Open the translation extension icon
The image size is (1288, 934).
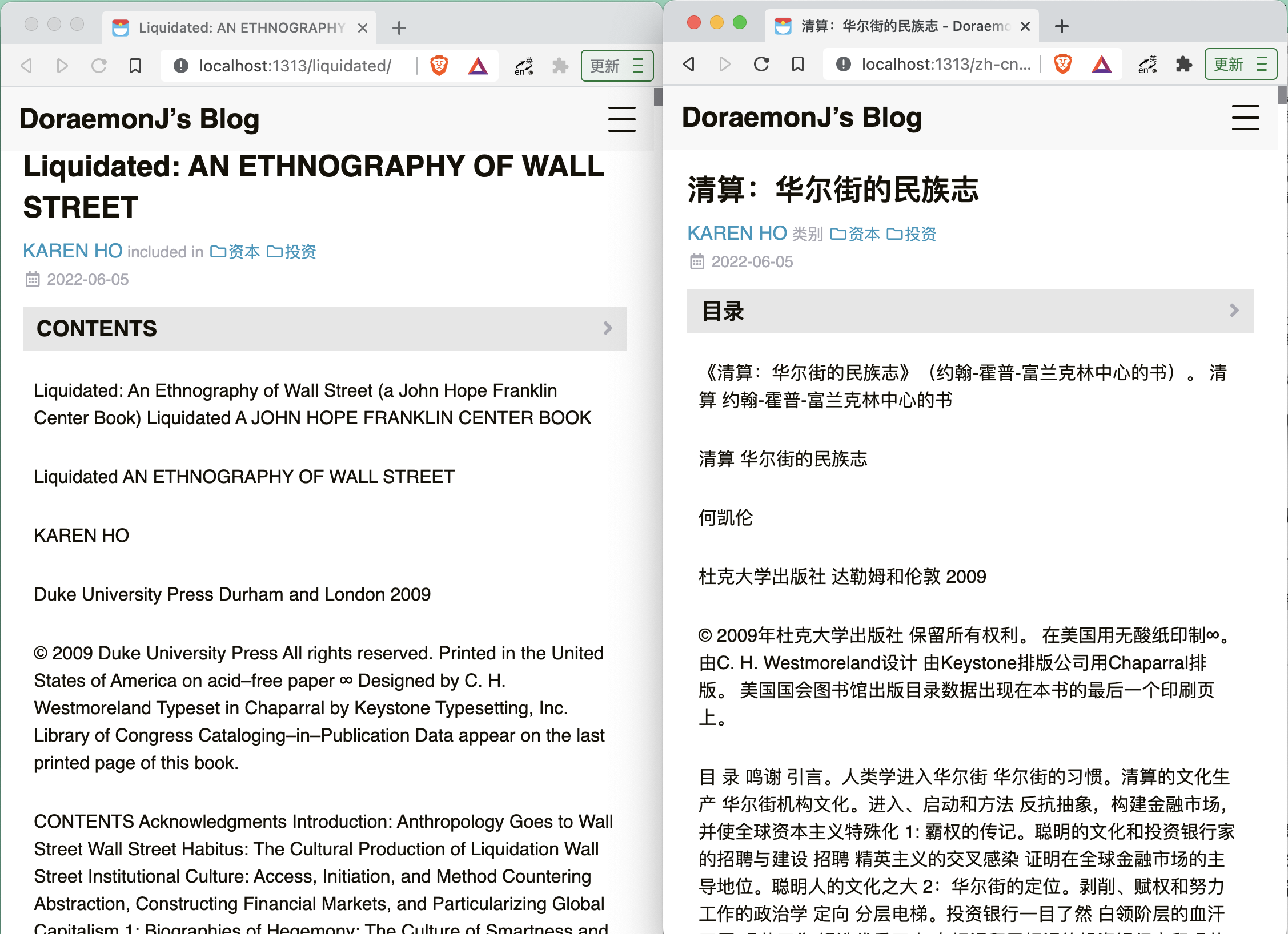(x=523, y=65)
